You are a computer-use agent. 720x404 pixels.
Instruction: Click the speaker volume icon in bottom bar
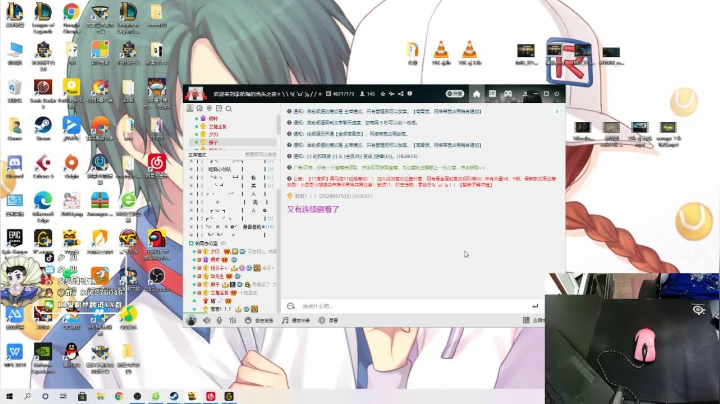pyautogui.click(x=207, y=320)
